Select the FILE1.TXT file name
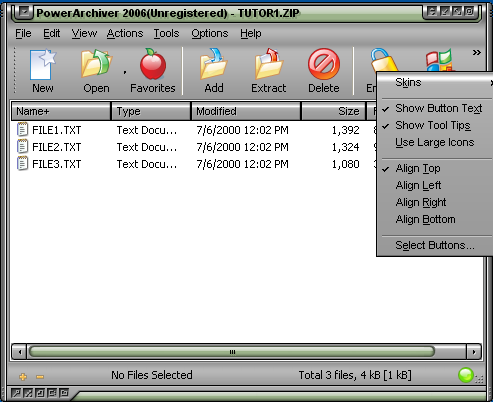The width and height of the screenshot is (493, 402). click(57, 130)
